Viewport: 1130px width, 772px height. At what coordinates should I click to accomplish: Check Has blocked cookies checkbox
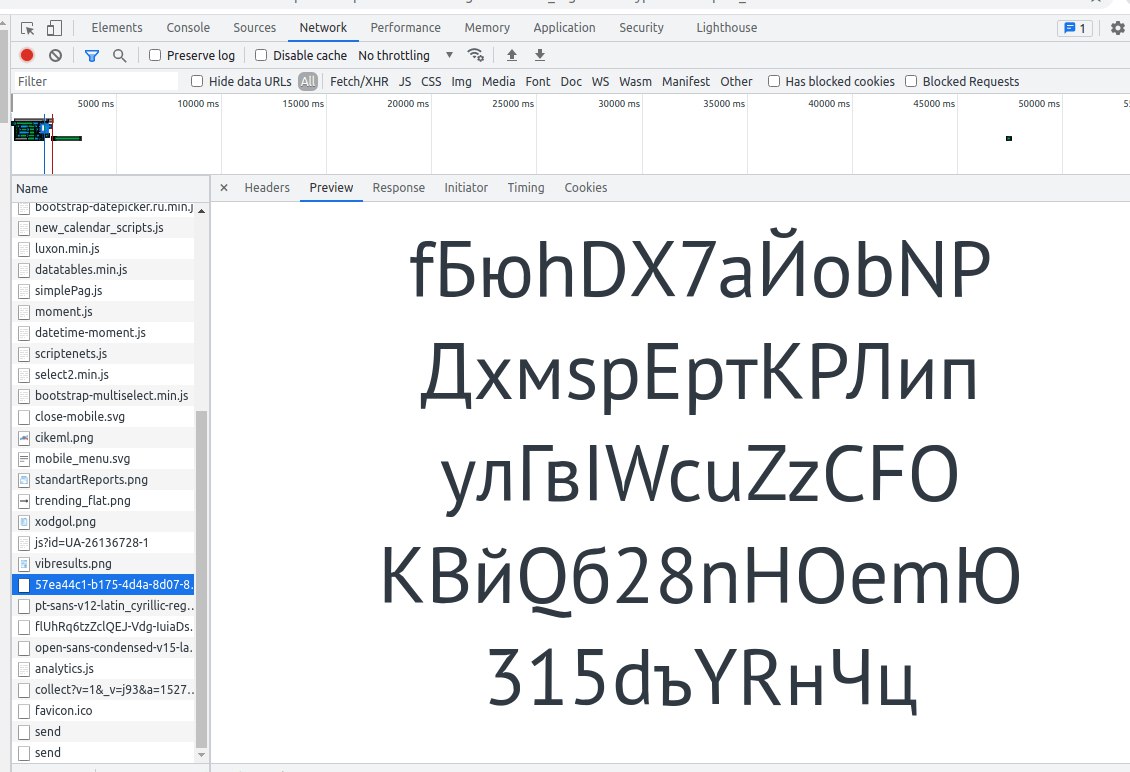[x=774, y=81]
